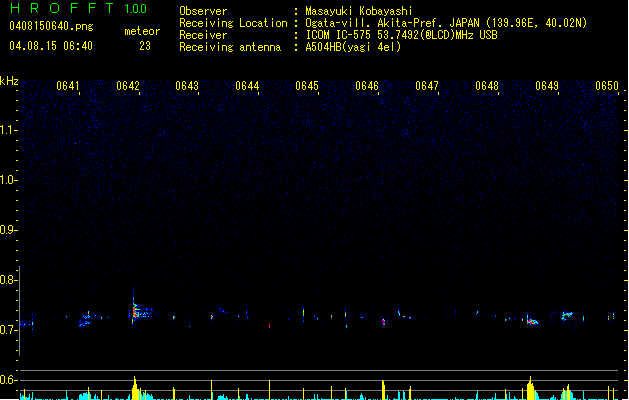Click the date stamp 04.08.15 06:40
This screenshot has width=629, height=400.
[51, 46]
